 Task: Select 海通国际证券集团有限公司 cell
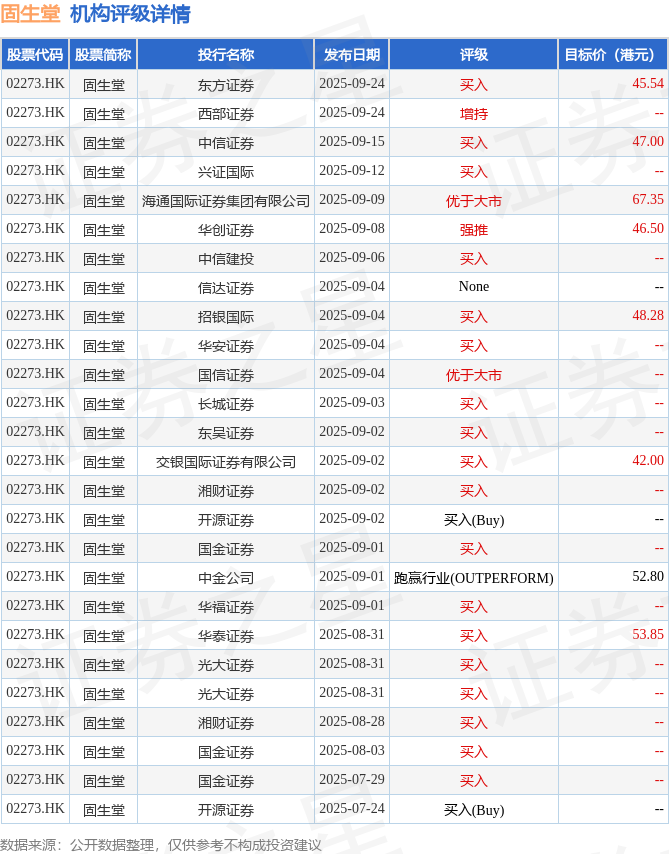click(x=226, y=200)
